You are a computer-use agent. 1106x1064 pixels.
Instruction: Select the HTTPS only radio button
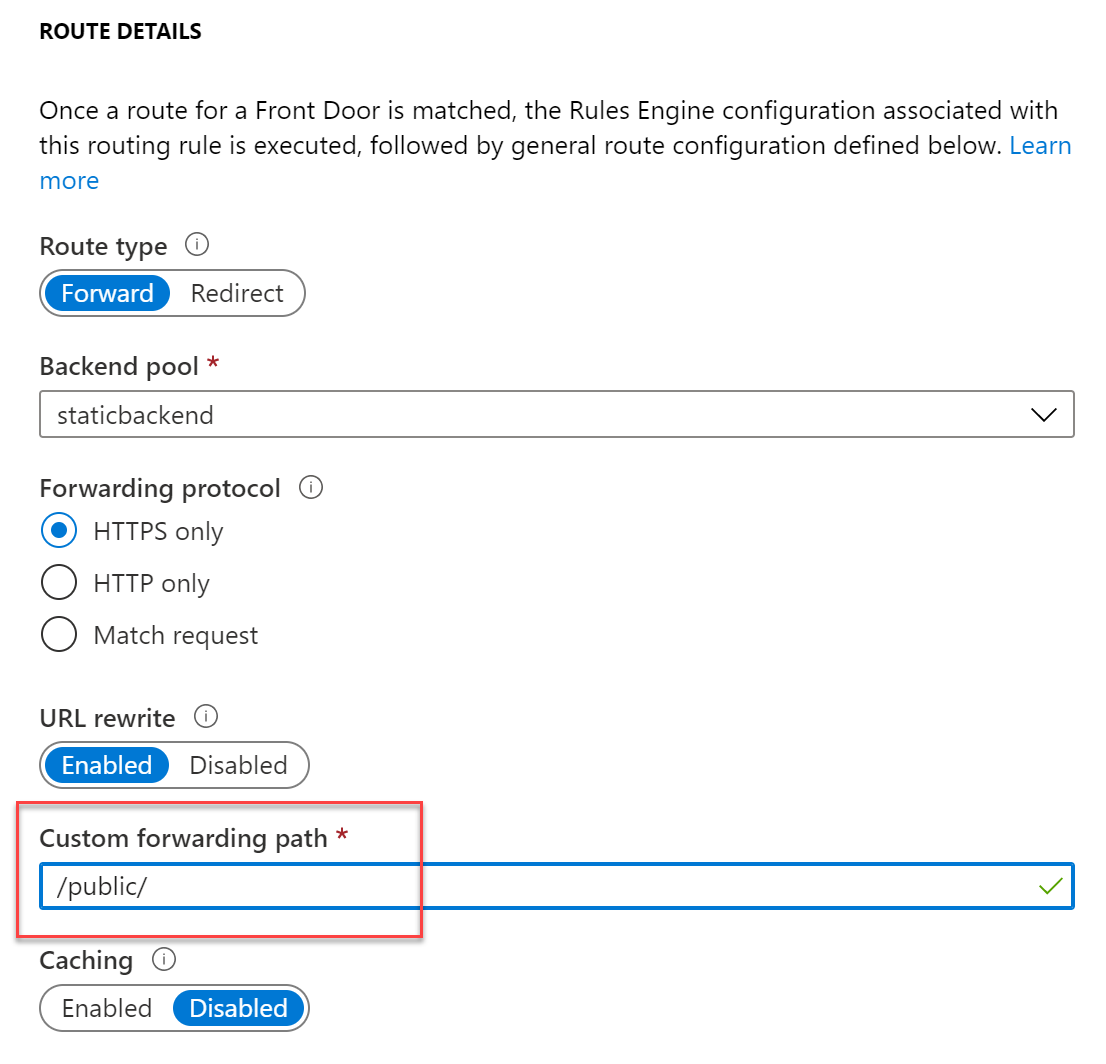tap(59, 531)
